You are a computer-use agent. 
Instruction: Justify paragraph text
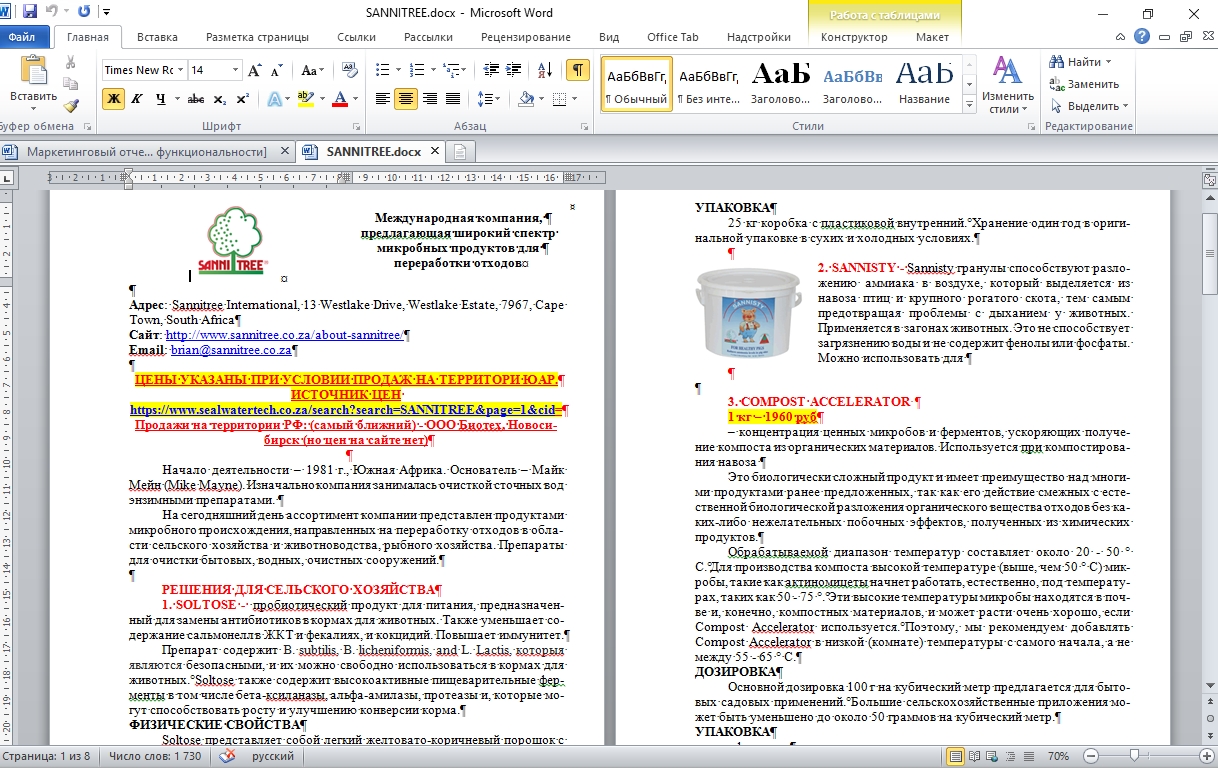click(453, 99)
